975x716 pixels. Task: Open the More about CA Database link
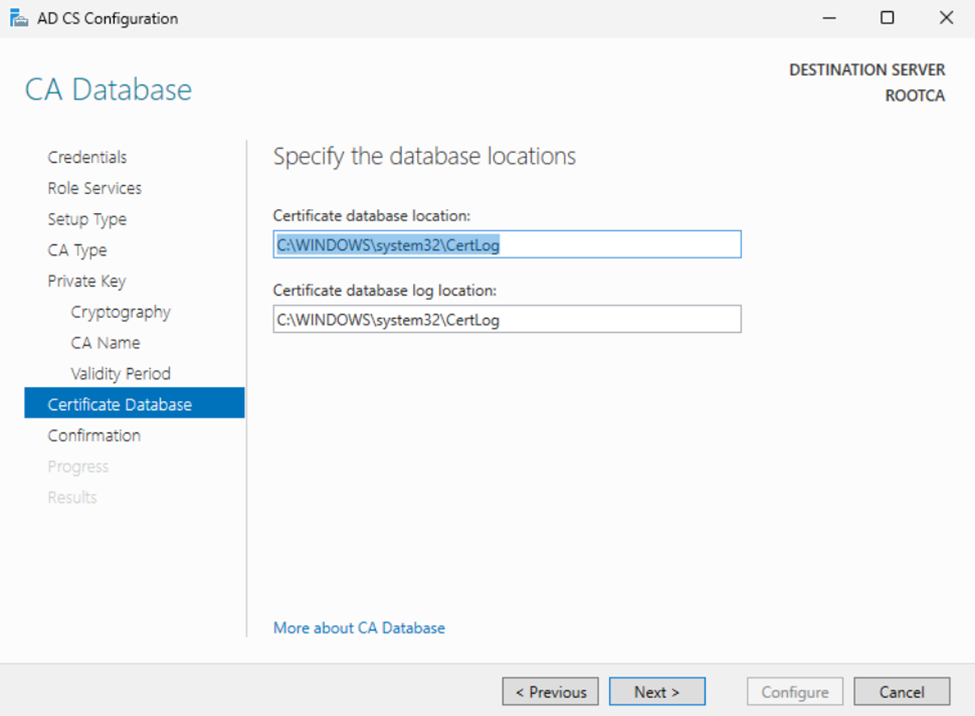tap(359, 628)
